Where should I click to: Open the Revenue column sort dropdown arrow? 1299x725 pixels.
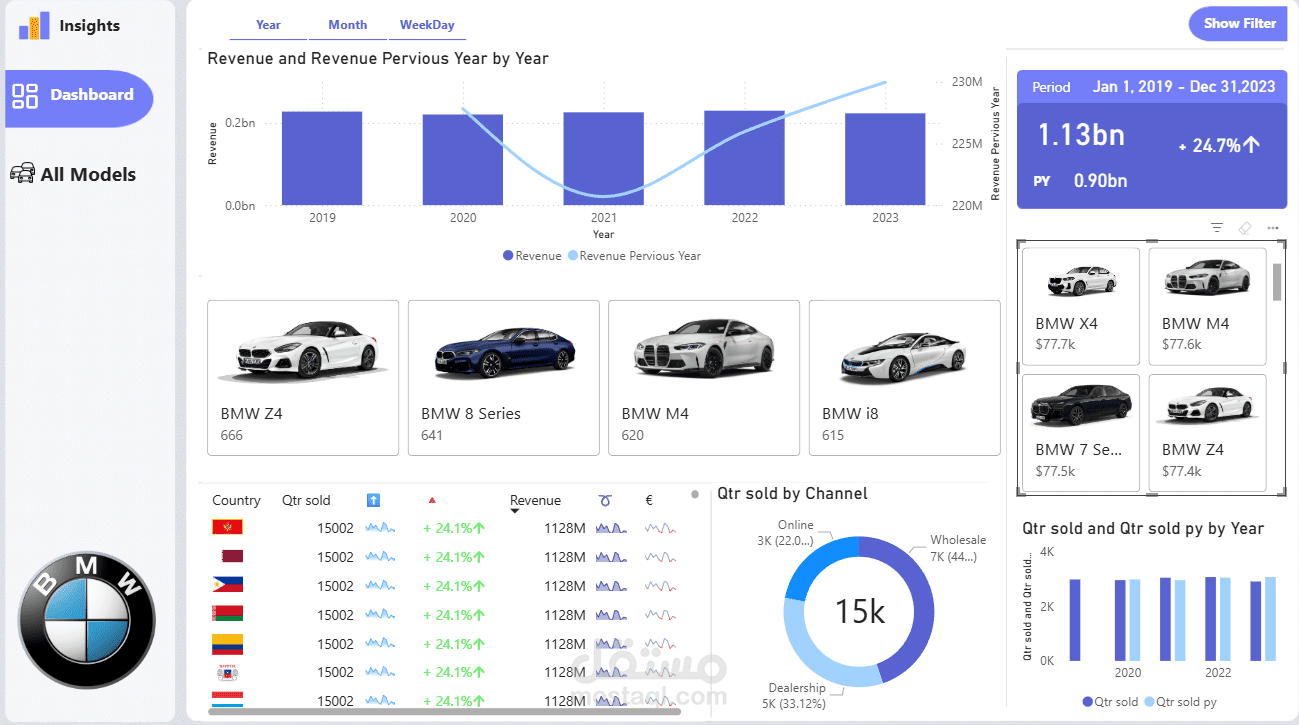[x=515, y=508]
